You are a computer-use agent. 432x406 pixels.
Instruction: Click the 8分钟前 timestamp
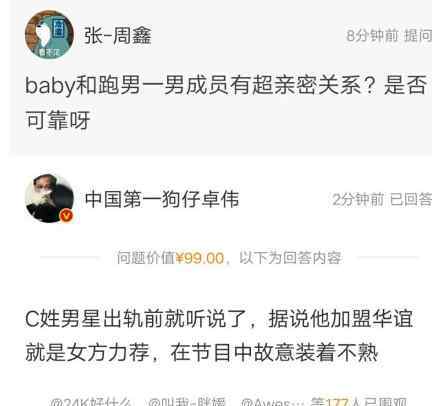pos(372,36)
